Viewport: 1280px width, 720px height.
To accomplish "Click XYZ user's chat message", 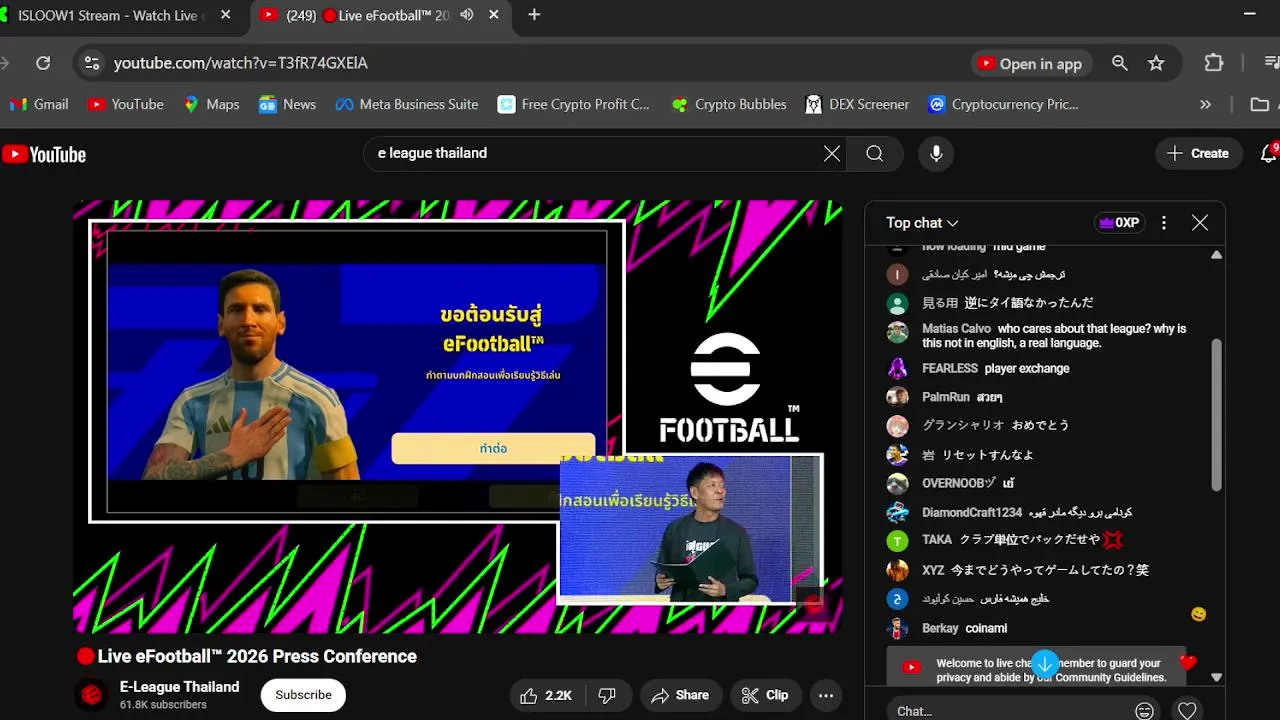I will click(x=1049, y=570).
